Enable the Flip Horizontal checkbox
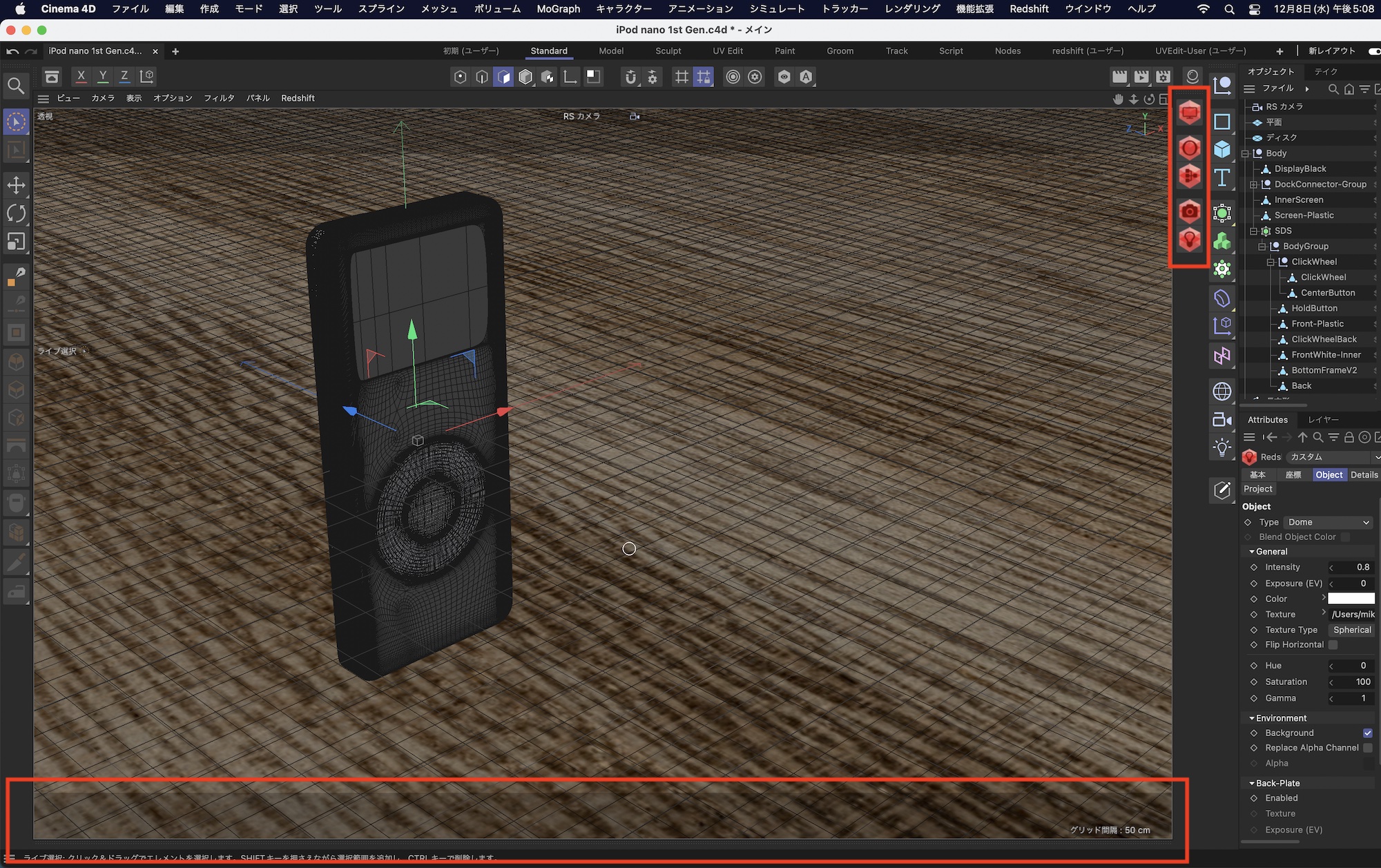Screen dimensions: 1381x868 click(1333, 645)
